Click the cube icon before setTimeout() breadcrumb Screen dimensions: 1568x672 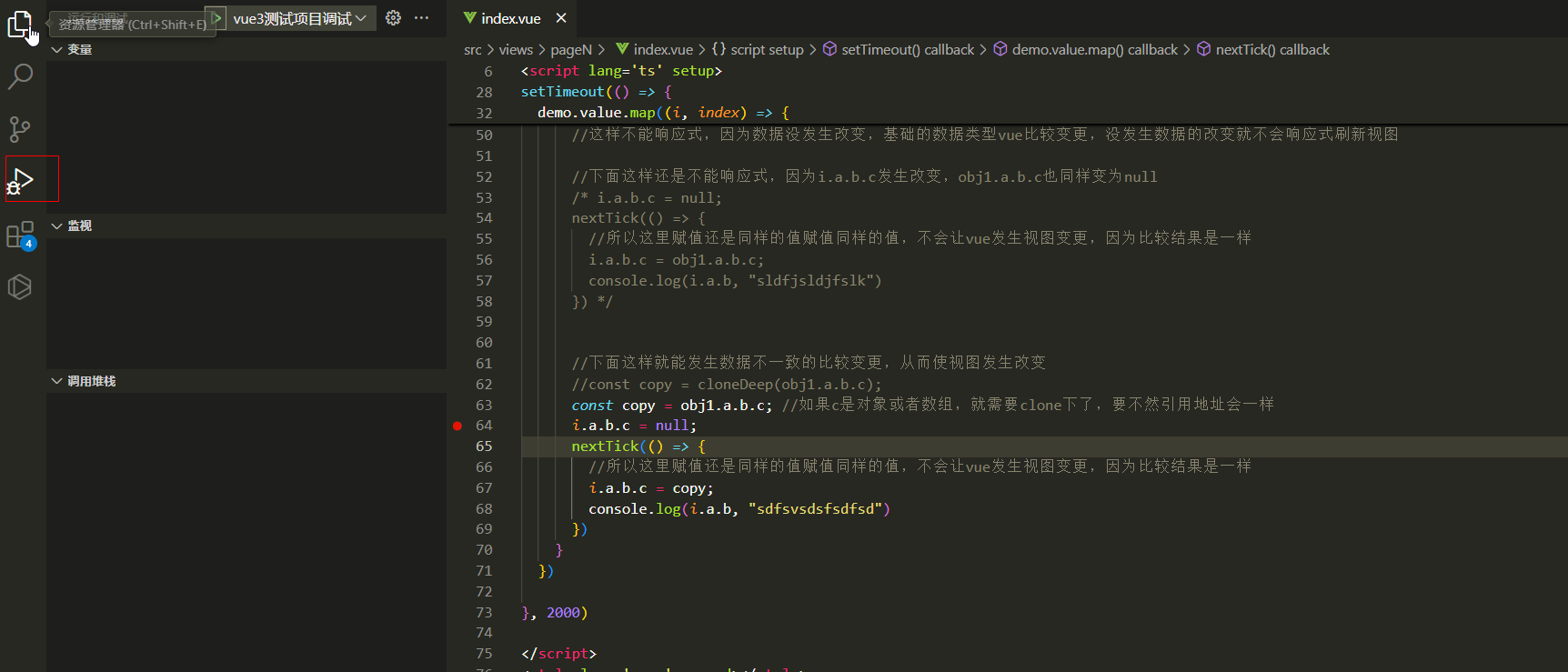click(x=829, y=49)
